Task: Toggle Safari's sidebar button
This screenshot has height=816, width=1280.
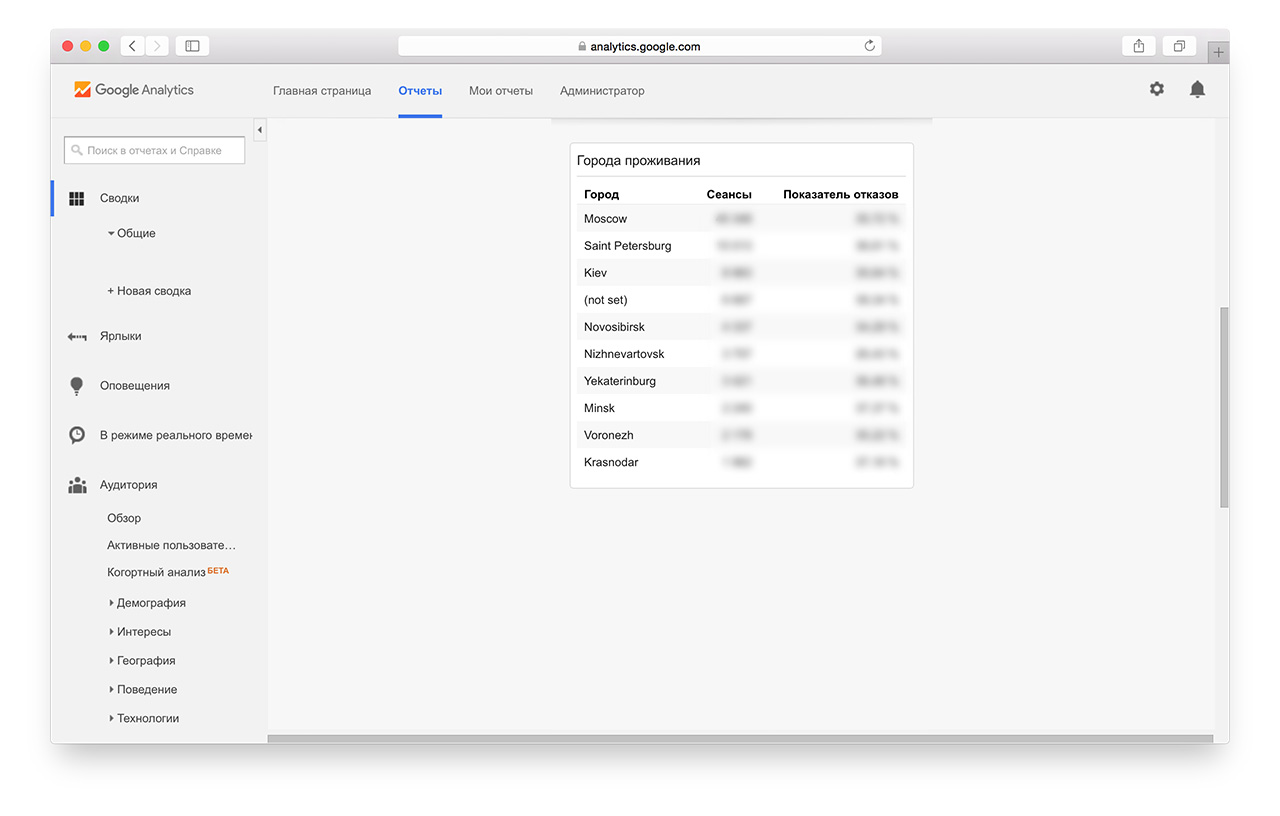Action: (x=192, y=46)
